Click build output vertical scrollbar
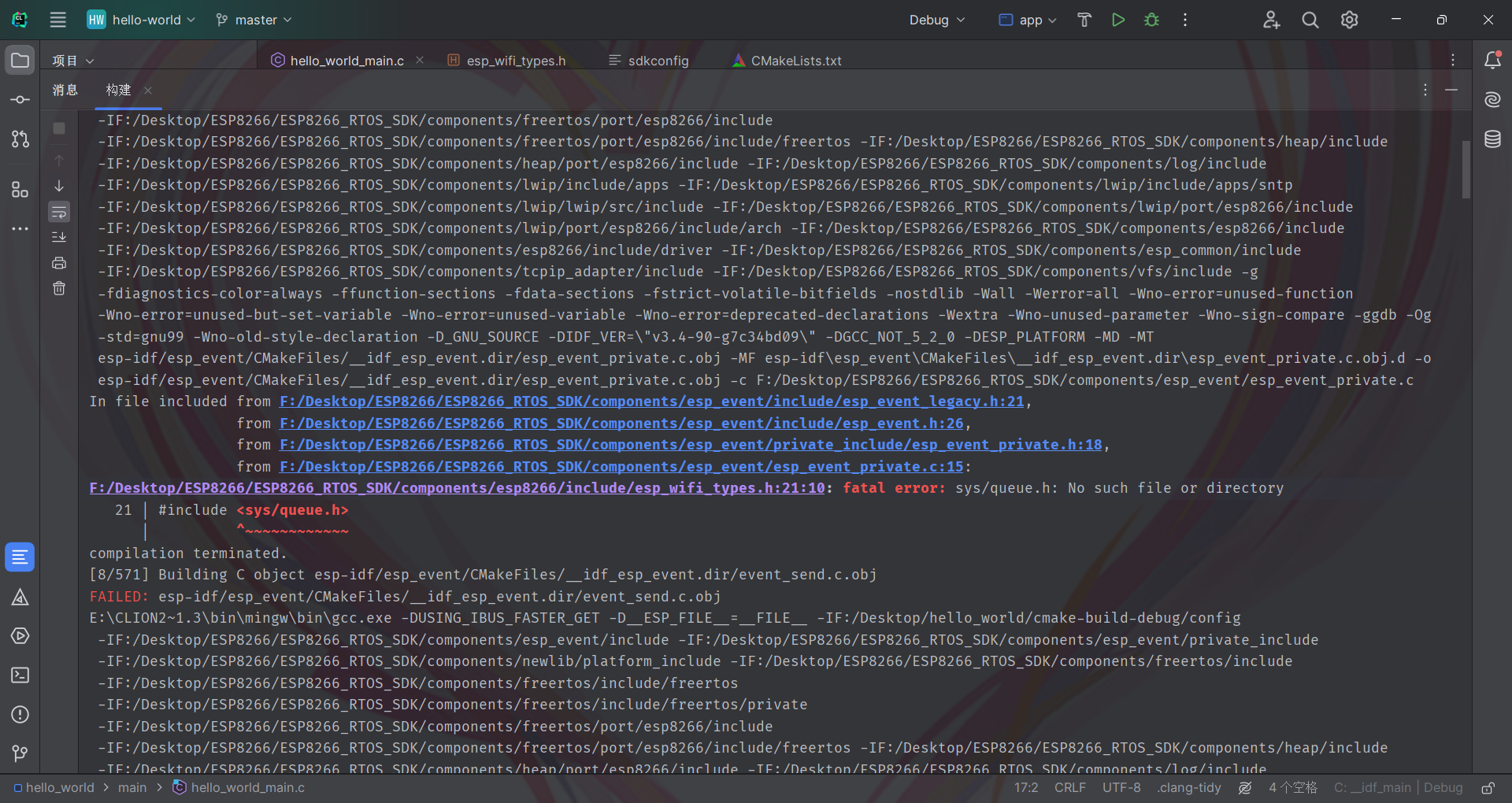Viewport: 1512px width, 803px height. point(1466,169)
